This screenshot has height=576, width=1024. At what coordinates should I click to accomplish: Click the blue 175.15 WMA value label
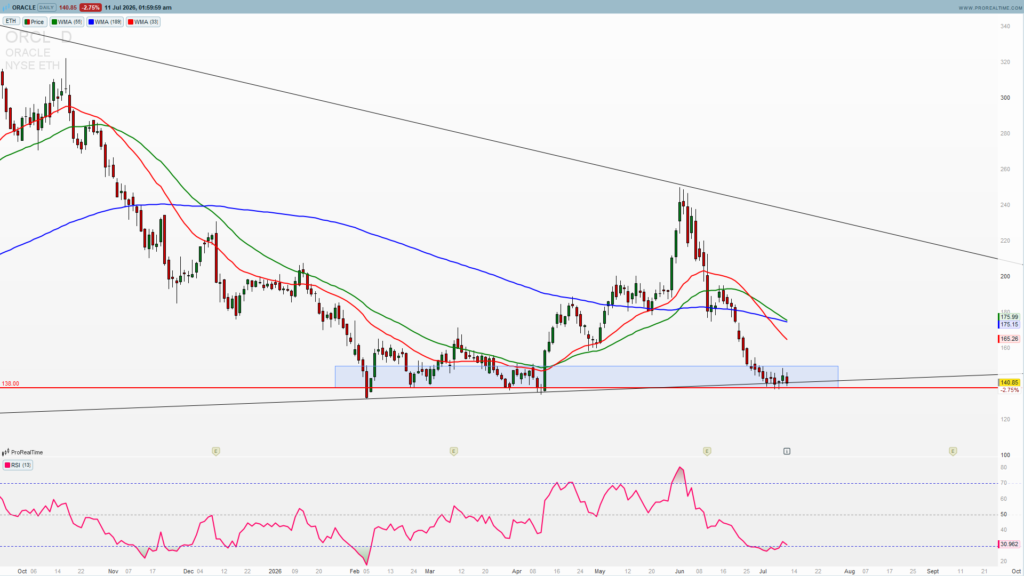1009,324
